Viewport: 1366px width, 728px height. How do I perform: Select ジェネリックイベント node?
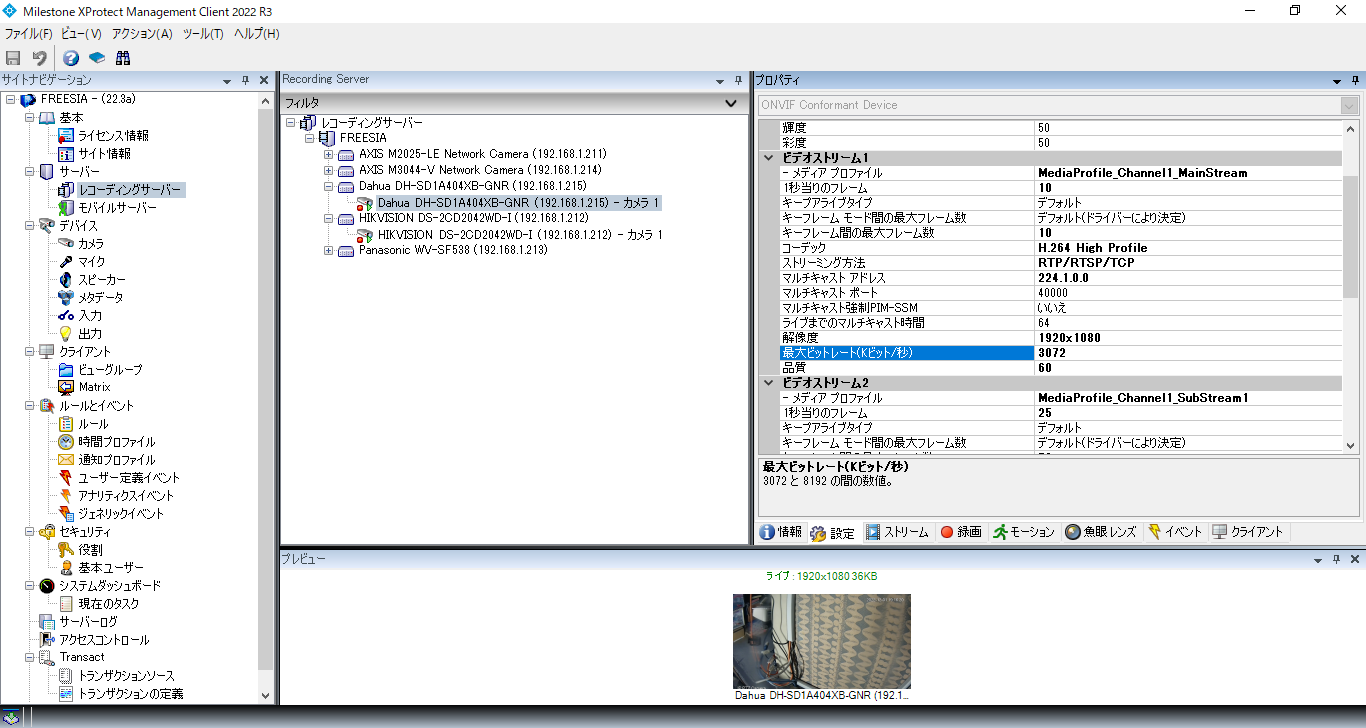tap(121, 514)
